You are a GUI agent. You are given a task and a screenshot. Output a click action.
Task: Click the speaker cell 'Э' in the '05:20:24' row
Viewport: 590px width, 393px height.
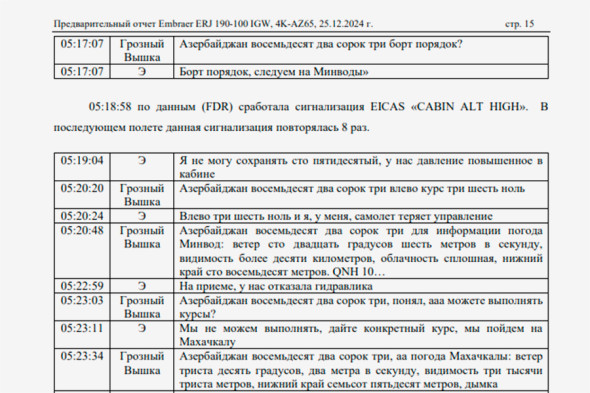(142, 216)
